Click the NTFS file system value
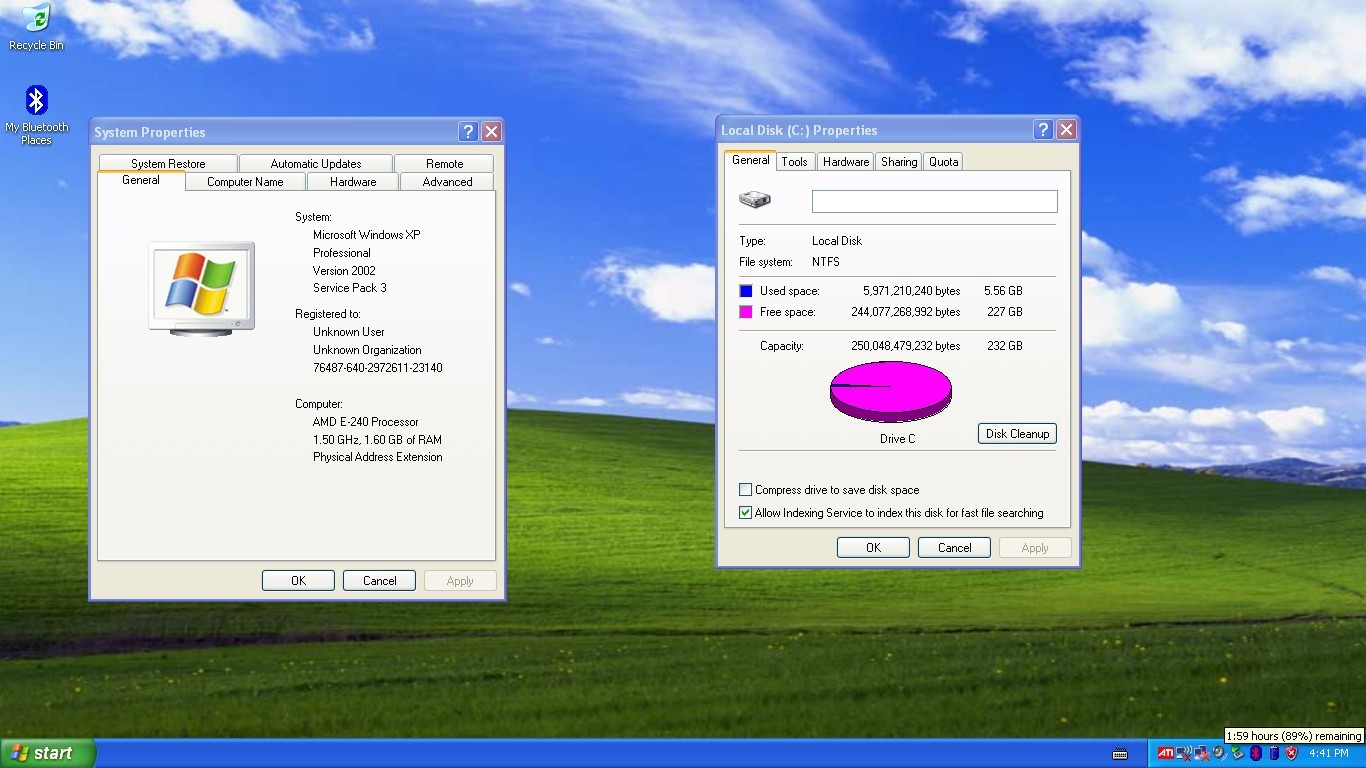Screen dimensions: 1366x768 [x=826, y=262]
